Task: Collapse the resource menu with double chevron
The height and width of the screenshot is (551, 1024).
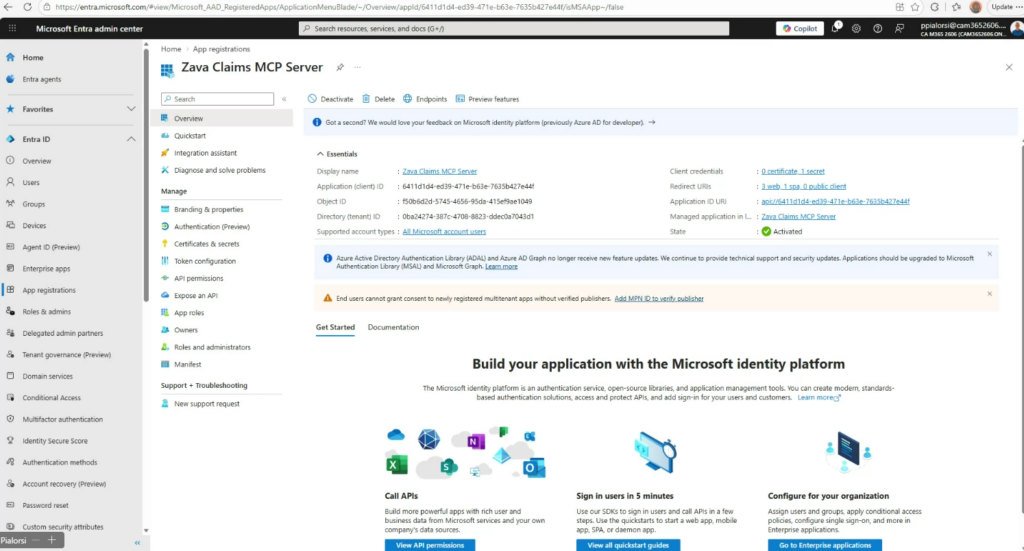Action: pos(284,99)
